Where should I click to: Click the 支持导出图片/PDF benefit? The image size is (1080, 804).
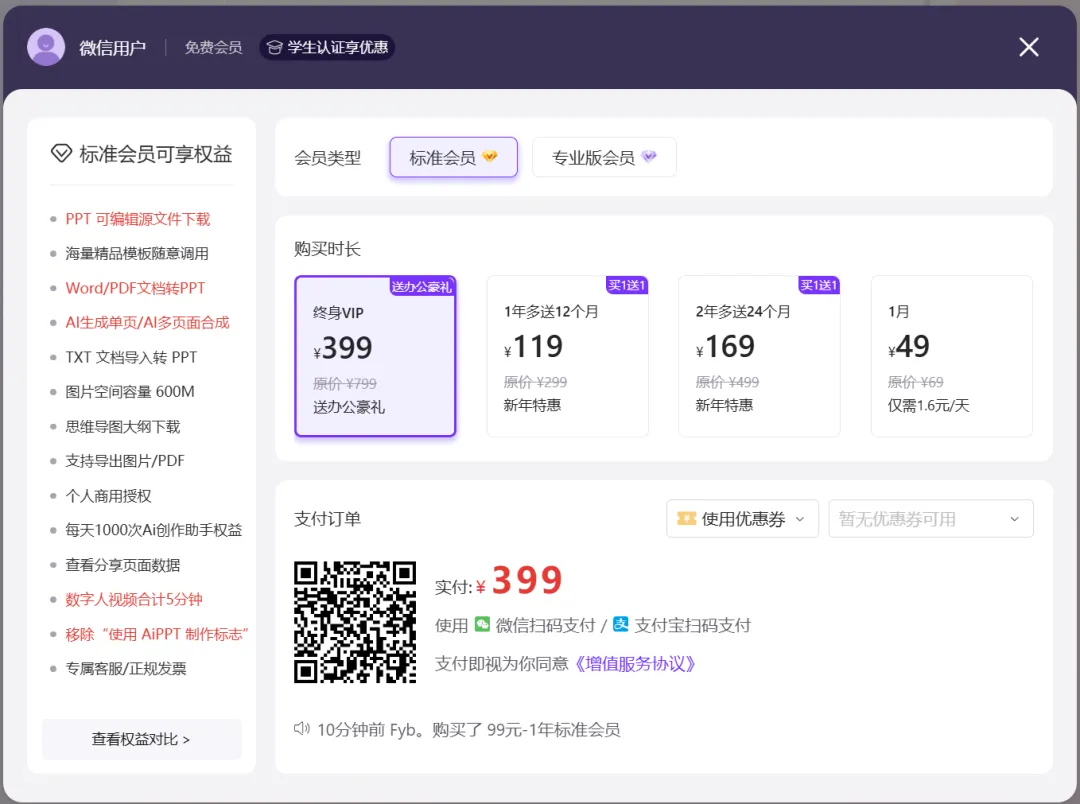point(125,461)
